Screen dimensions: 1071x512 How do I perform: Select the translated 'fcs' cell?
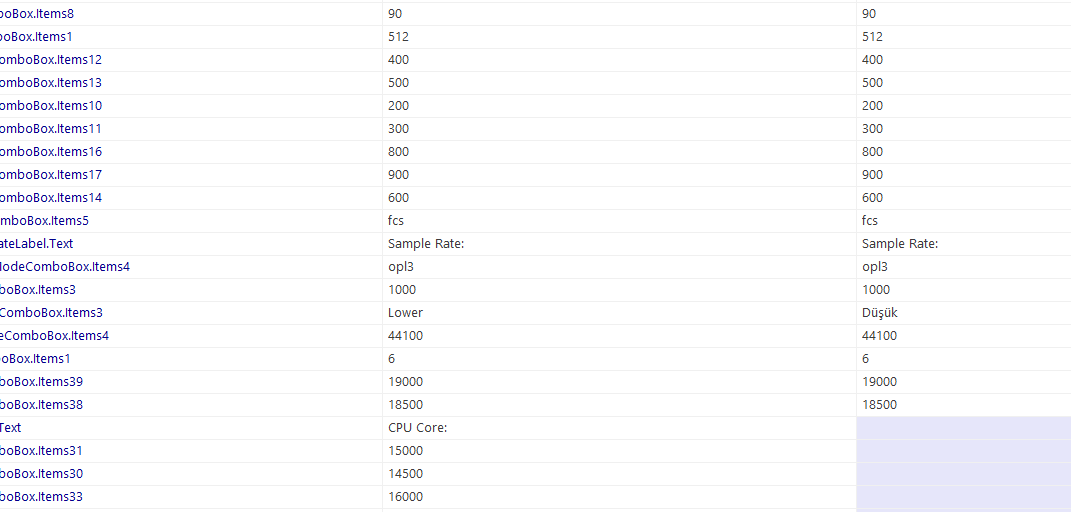964,221
